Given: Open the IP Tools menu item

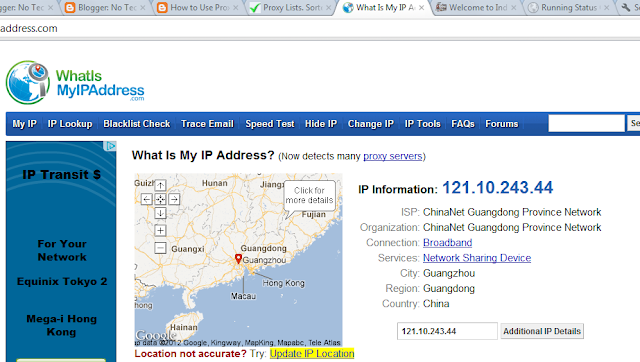Looking at the screenshot, I should [x=422, y=124].
